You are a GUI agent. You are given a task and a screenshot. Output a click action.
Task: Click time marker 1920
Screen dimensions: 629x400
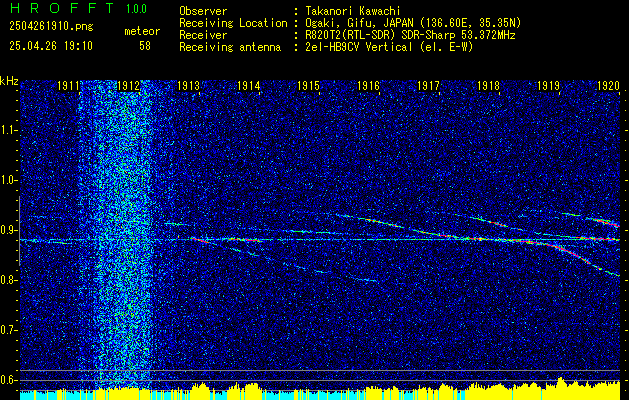[608, 85]
